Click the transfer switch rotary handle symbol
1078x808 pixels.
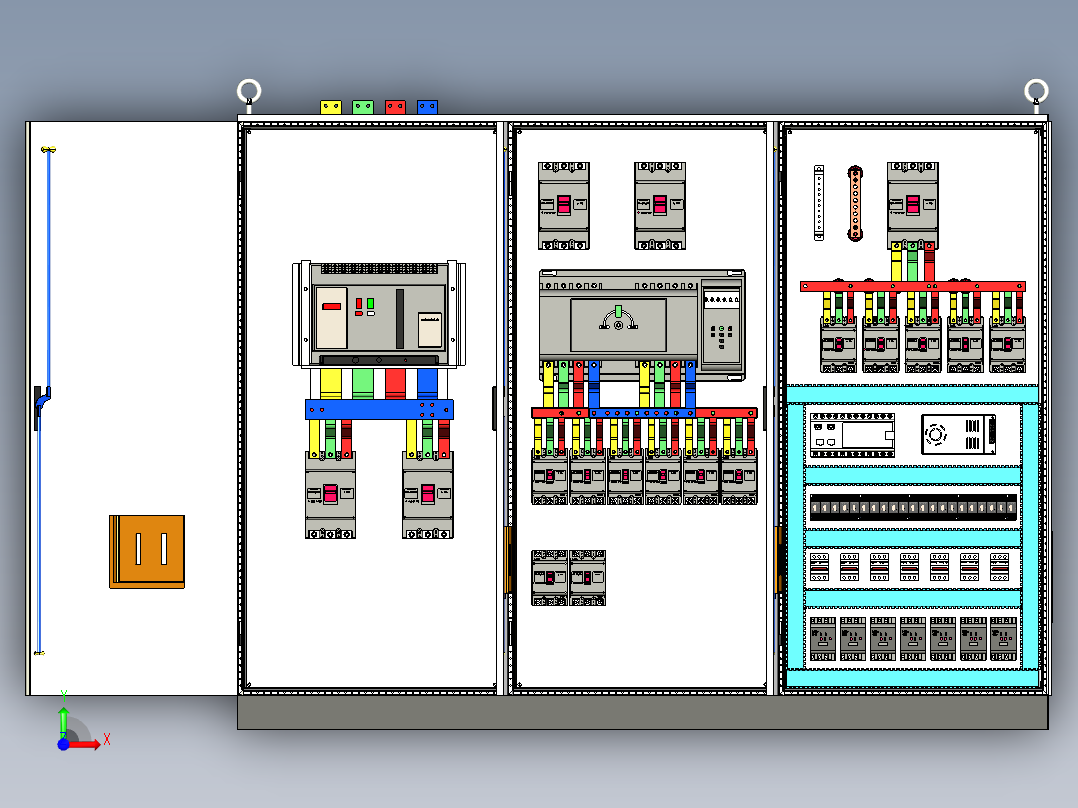point(618,319)
